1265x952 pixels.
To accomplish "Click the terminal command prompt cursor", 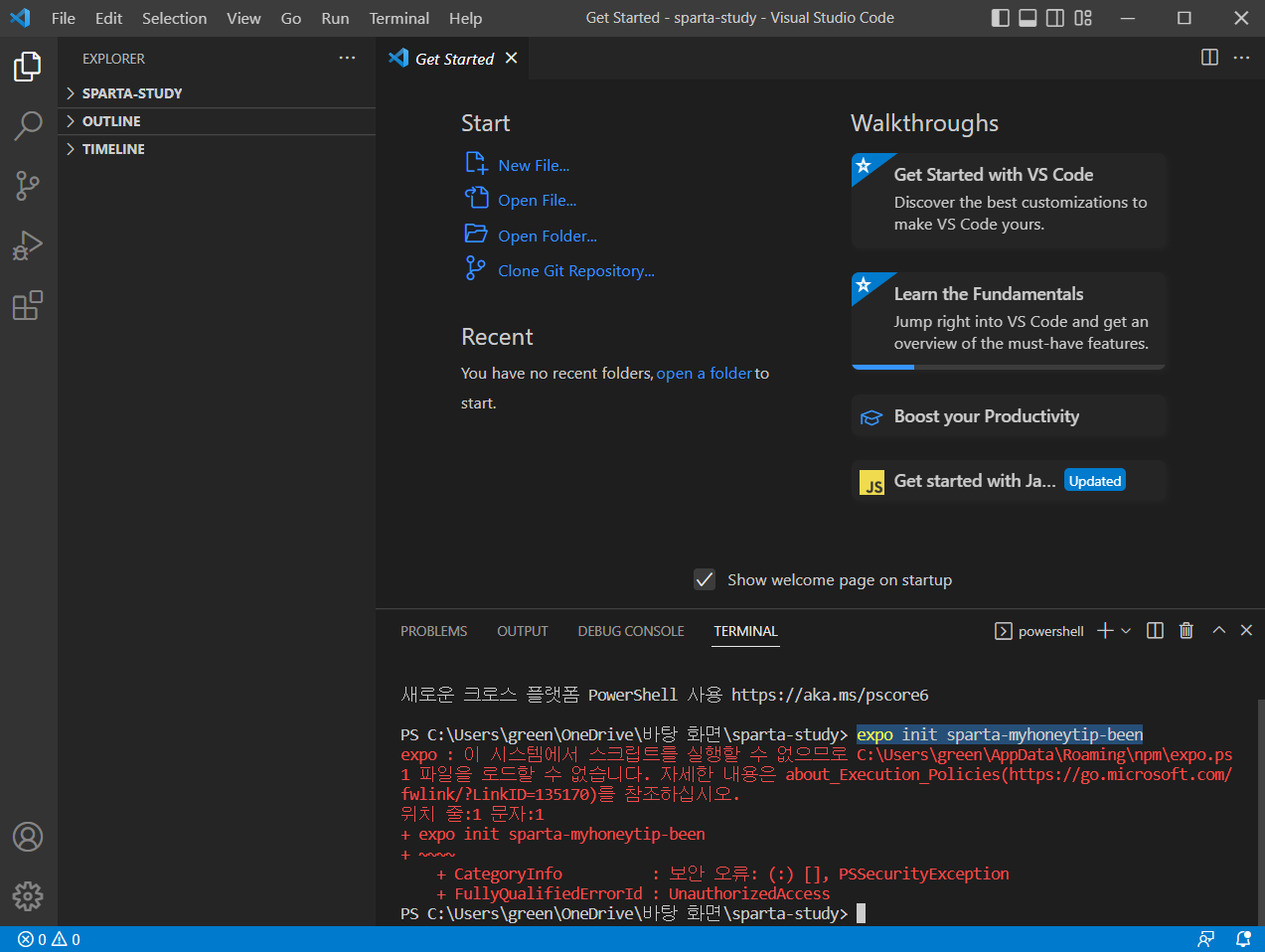I will point(861,913).
